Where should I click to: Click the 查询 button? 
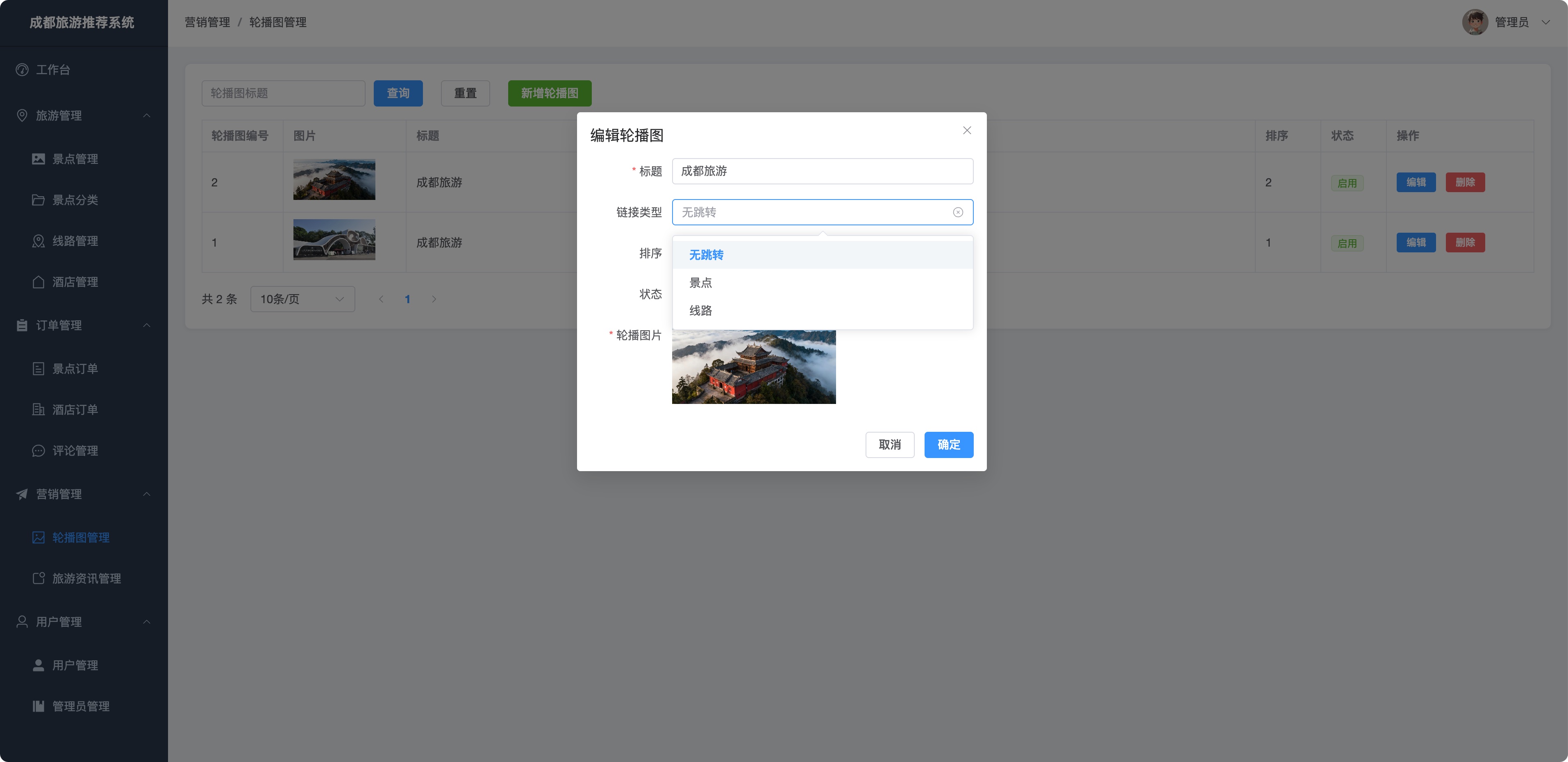(398, 93)
